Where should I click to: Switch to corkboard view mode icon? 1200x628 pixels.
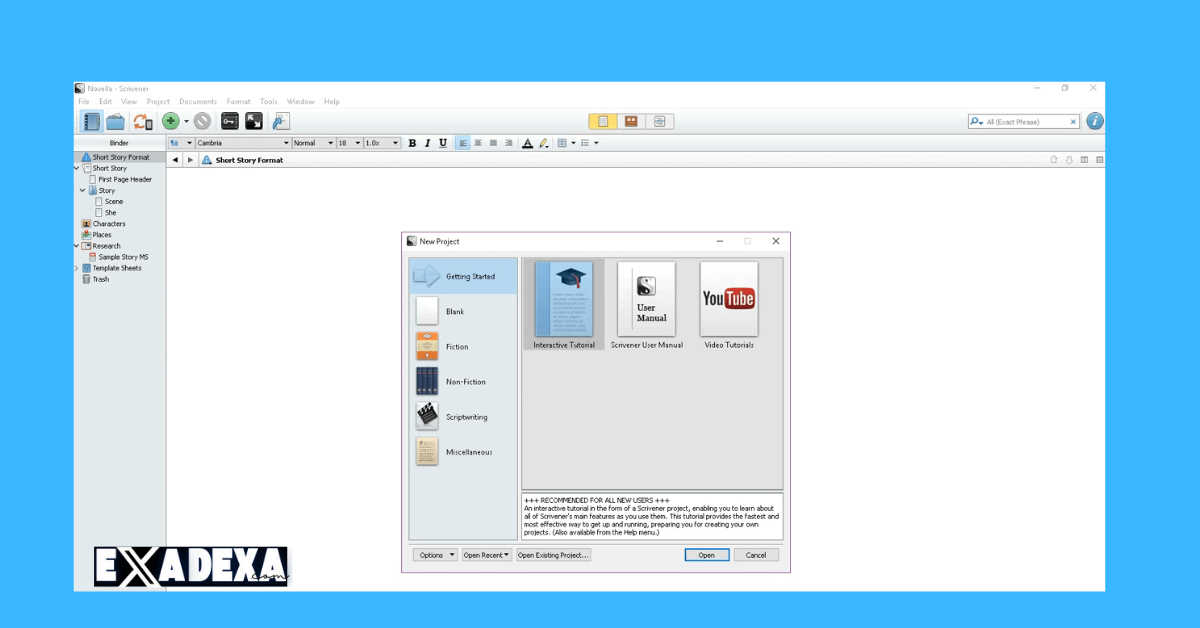coord(630,120)
